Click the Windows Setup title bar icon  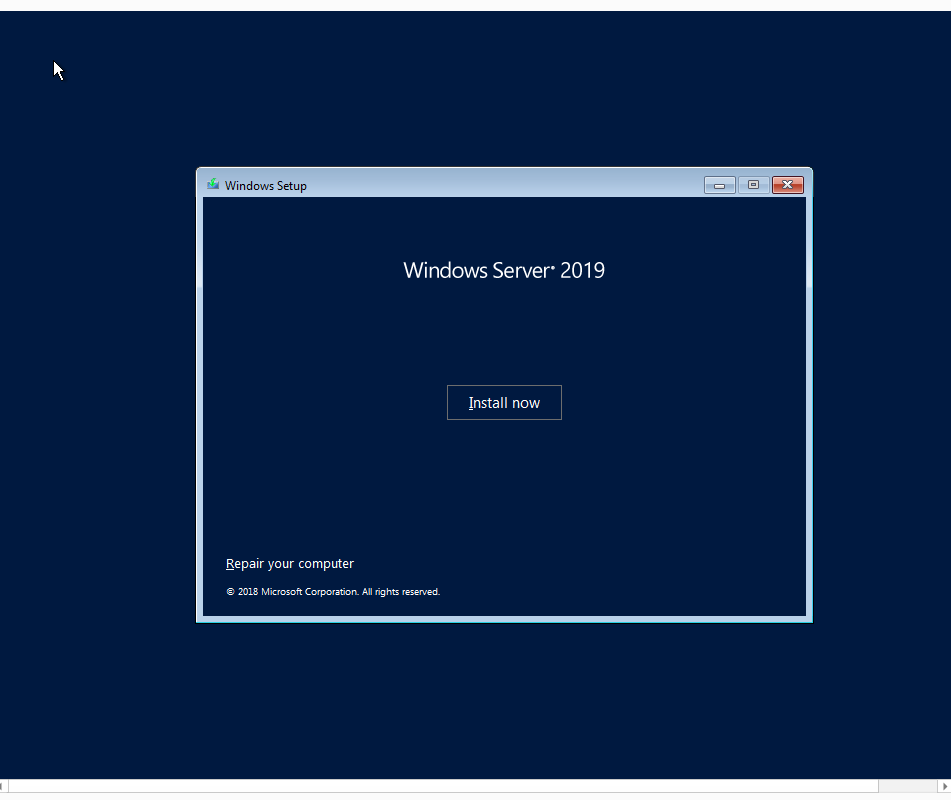(213, 184)
